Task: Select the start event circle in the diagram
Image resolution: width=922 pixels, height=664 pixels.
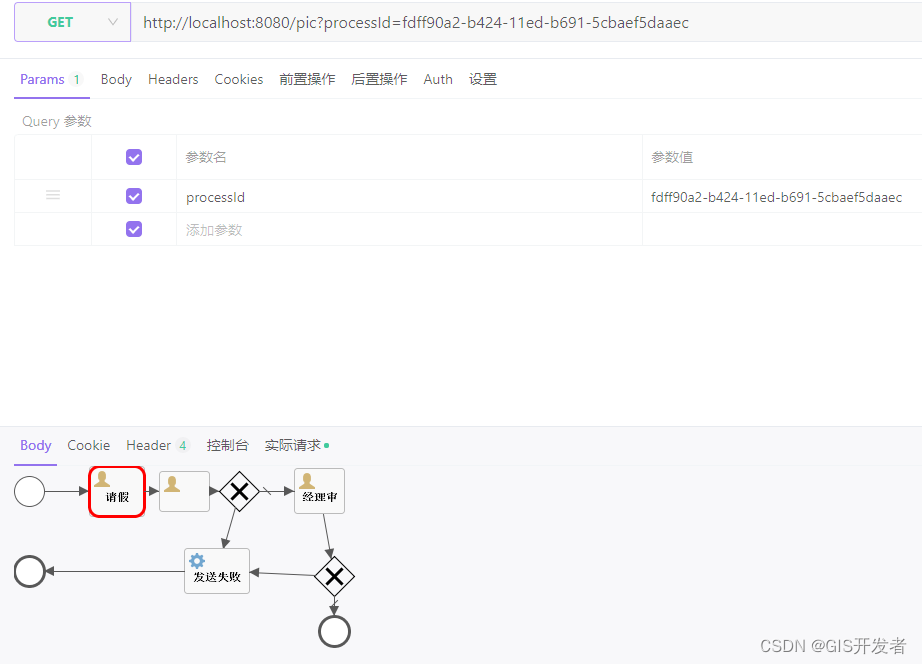Action: (29, 491)
